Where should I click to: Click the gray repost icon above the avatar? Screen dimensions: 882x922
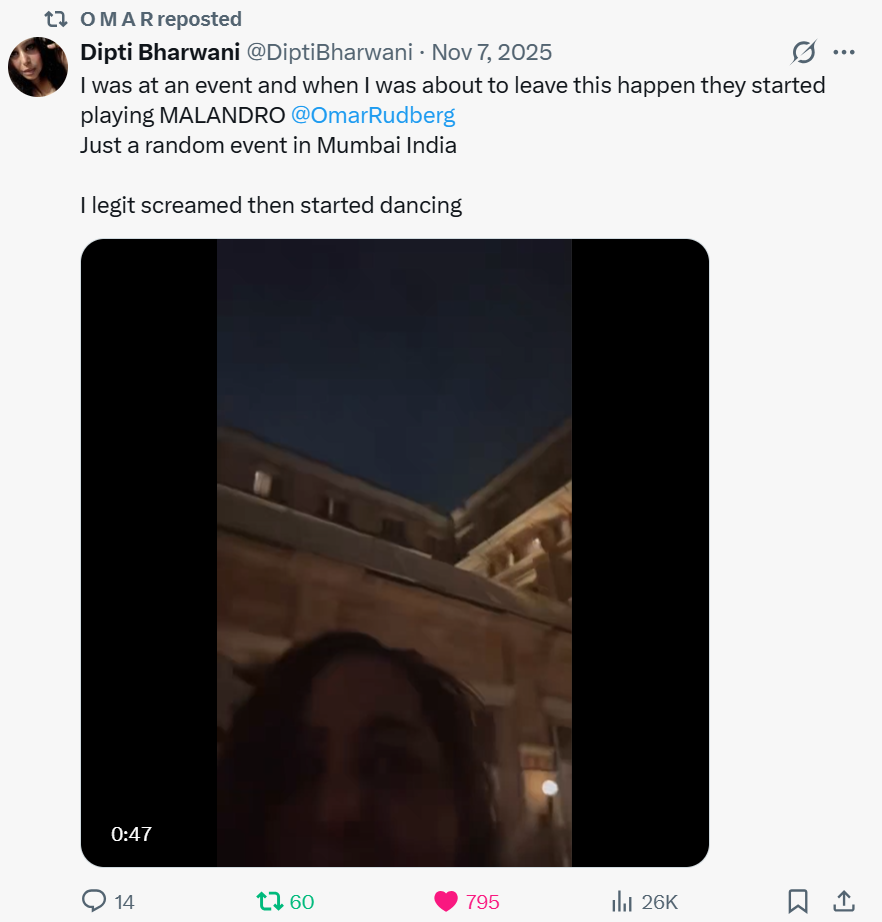coord(56,19)
